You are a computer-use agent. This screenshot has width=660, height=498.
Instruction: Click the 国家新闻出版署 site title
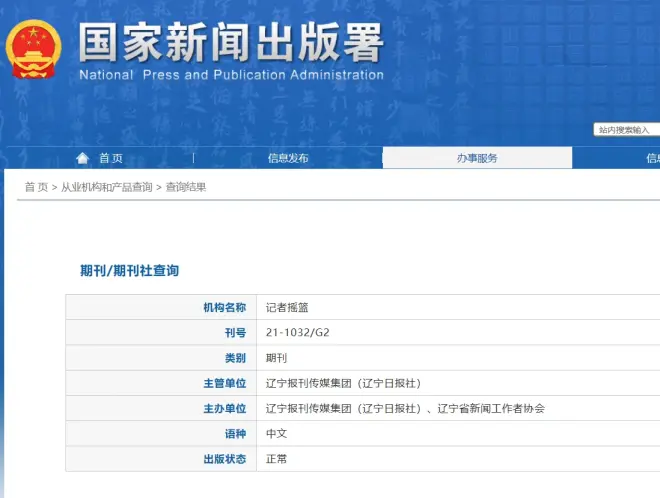[x=231, y=43]
